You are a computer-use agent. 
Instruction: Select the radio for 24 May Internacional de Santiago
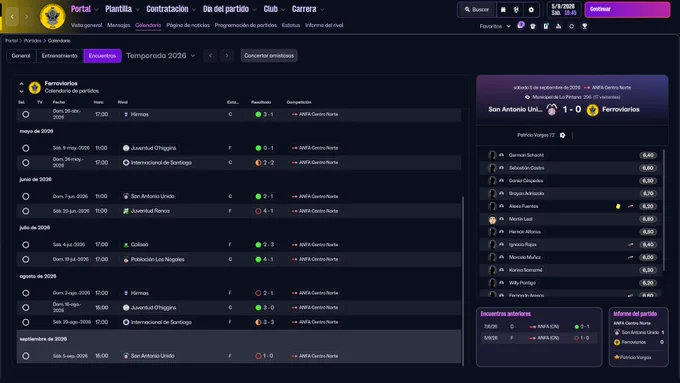point(26,163)
